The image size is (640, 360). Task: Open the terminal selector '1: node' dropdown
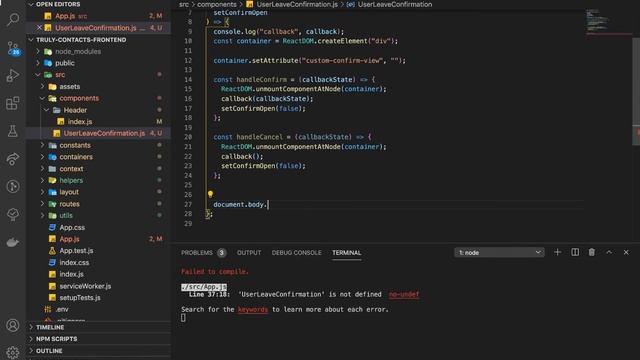coord(499,253)
